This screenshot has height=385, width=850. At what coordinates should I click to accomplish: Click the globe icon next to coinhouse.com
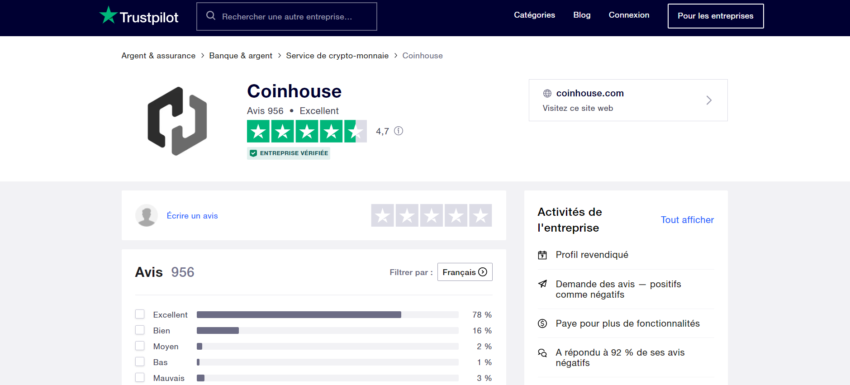coord(547,93)
